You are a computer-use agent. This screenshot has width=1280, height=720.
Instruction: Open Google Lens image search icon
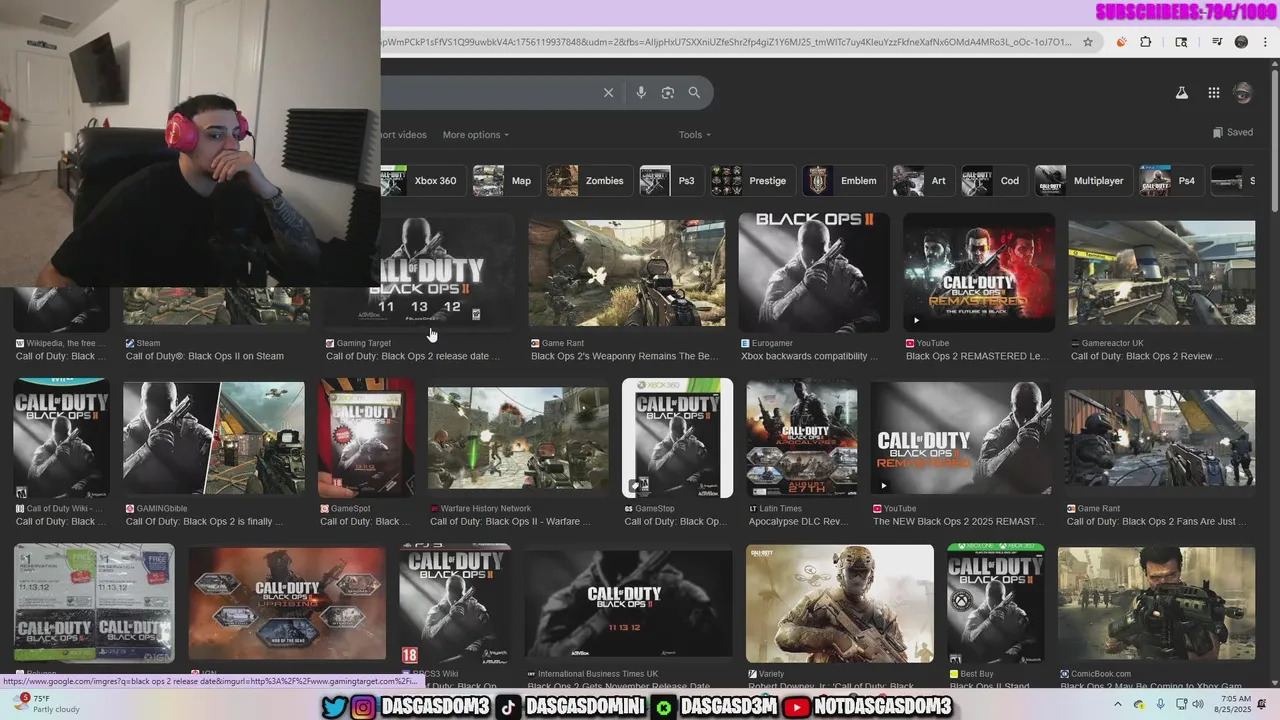pos(668,93)
